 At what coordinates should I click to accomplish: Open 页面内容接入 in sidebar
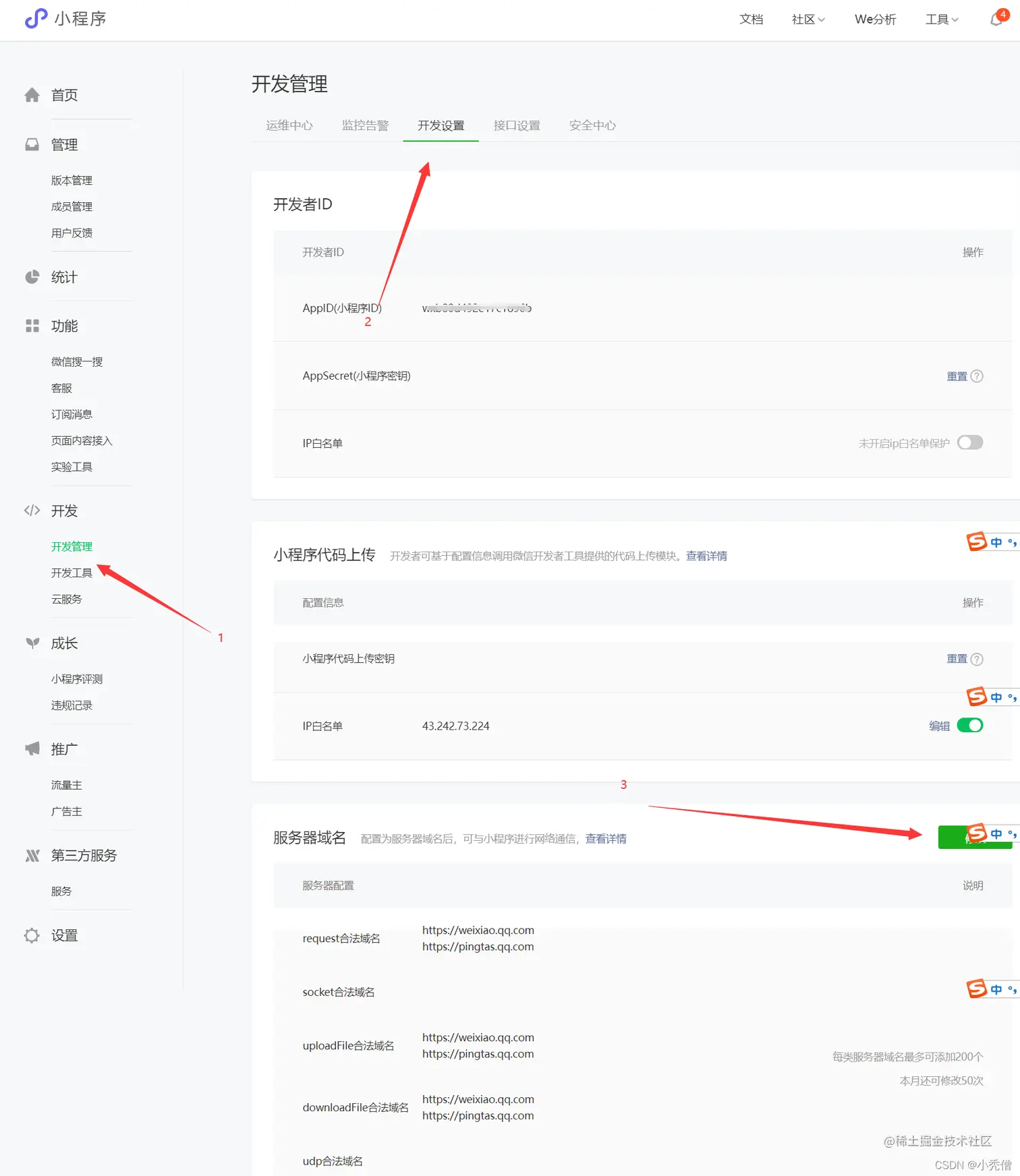pyautogui.click(x=82, y=440)
